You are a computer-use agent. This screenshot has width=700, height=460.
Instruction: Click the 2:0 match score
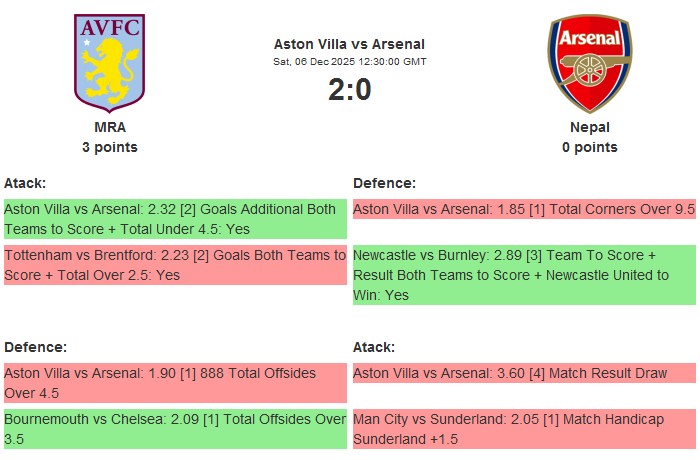[349, 90]
